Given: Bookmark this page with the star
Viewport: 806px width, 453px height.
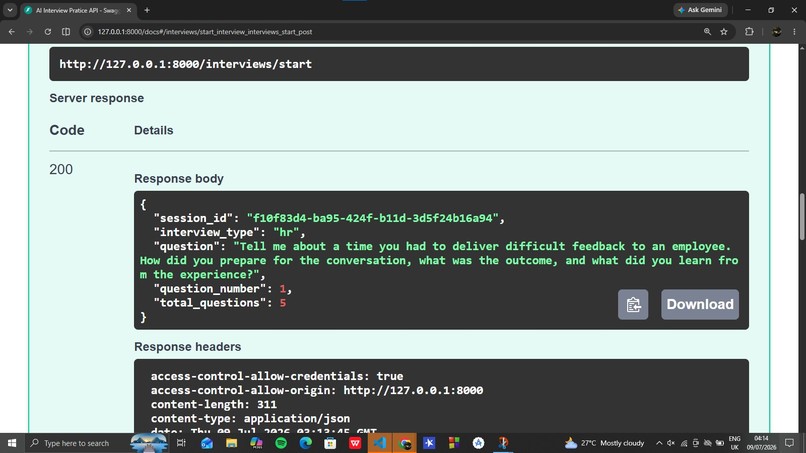Looking at the screenshot, I should (x=724, y=32).
